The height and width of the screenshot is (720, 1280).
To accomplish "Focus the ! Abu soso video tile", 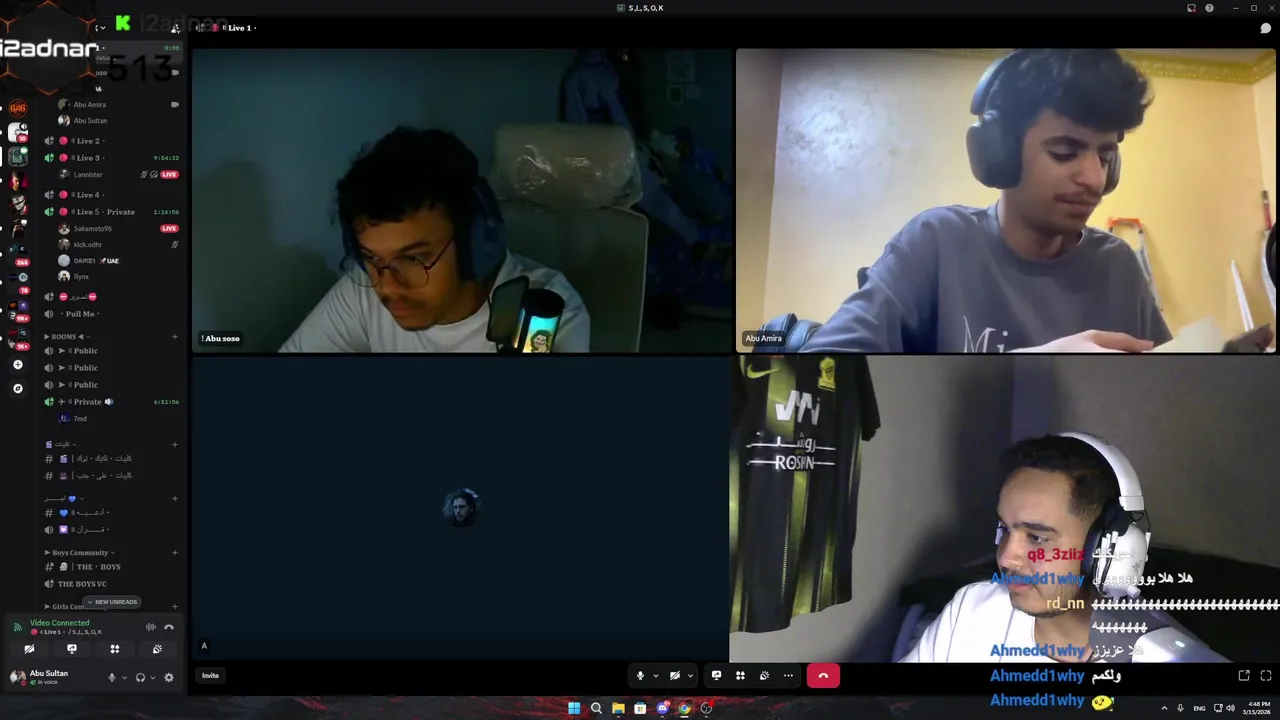I will [x=462, y=200].
